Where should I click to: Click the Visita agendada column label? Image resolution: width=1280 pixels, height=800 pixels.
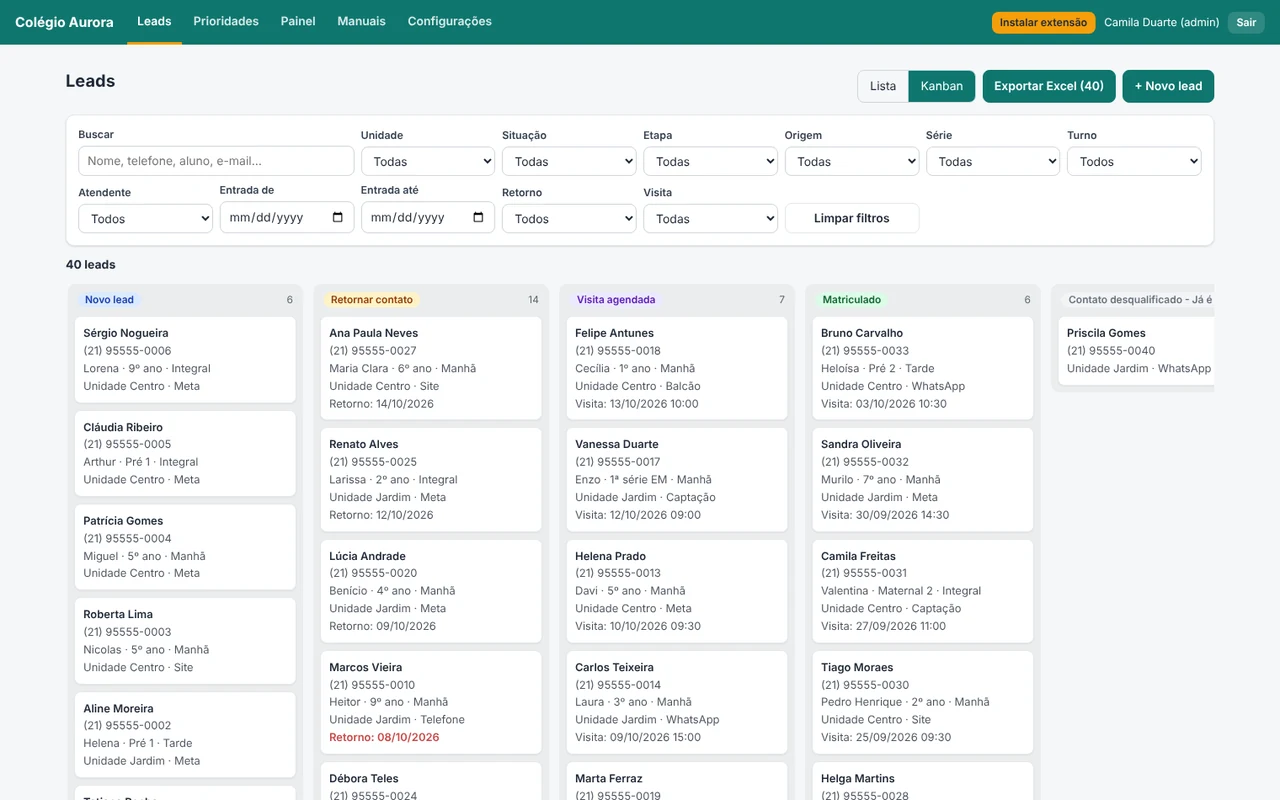coord(616,300)
